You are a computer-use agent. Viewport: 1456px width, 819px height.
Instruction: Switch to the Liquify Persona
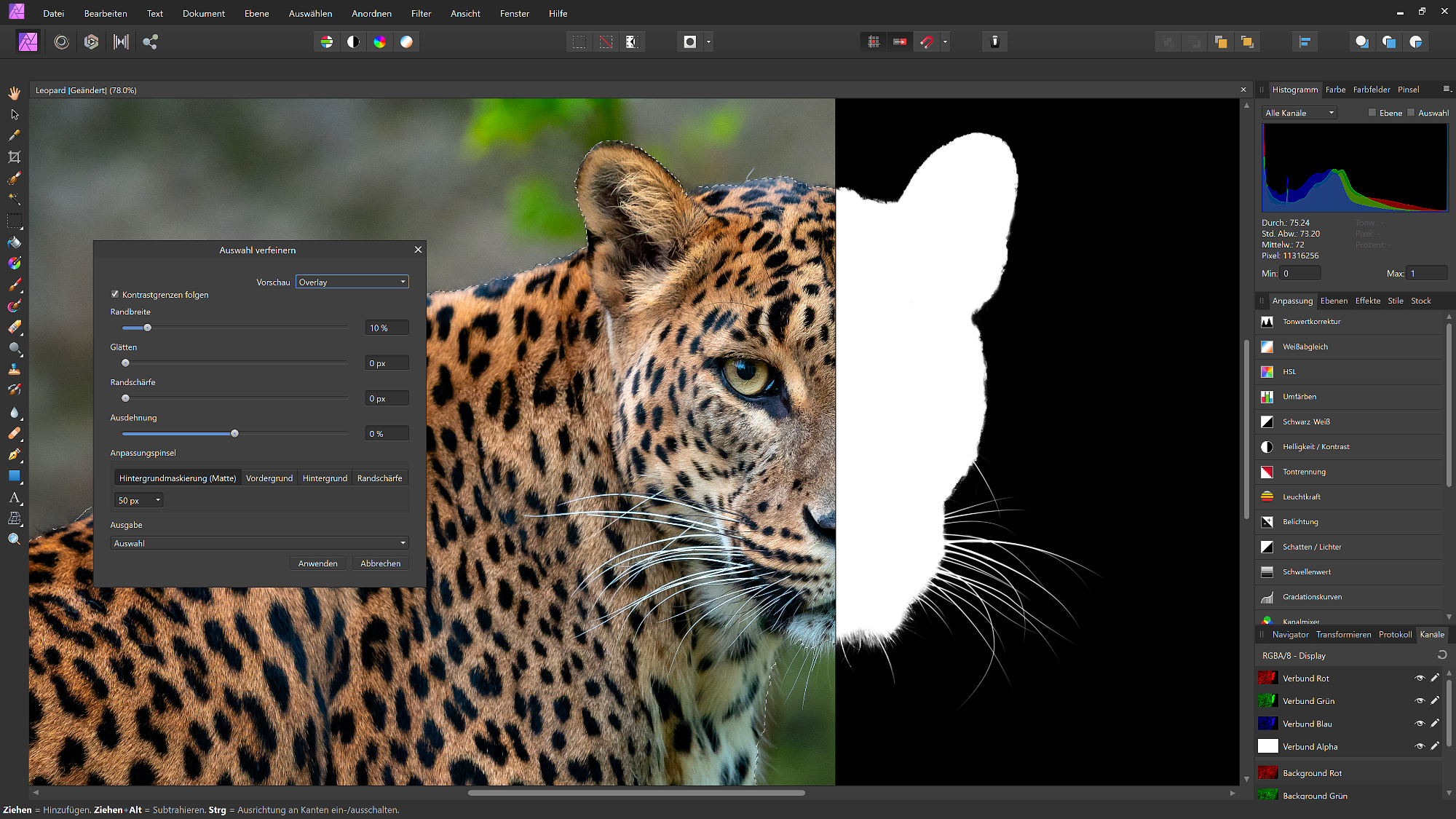pos(62,42)
